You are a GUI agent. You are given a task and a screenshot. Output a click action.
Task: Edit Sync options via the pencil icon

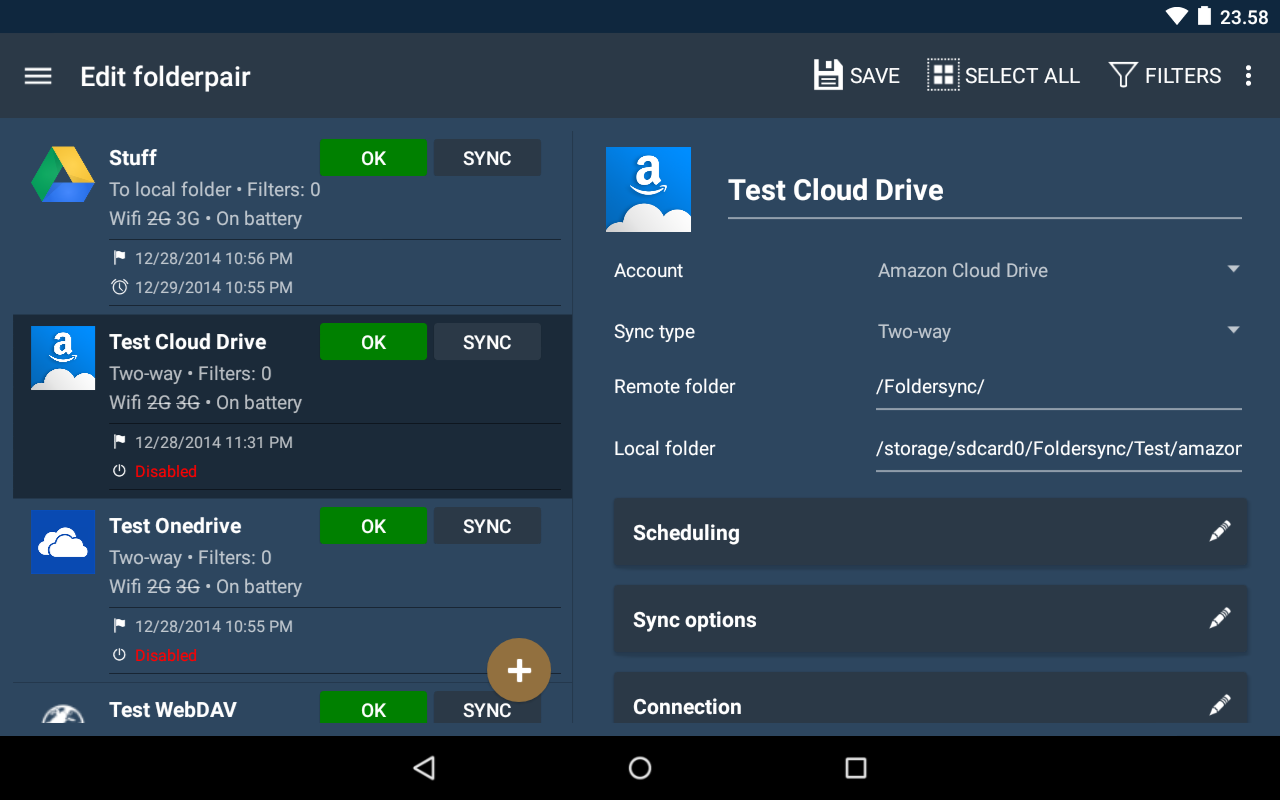[x=1219, y=618]
